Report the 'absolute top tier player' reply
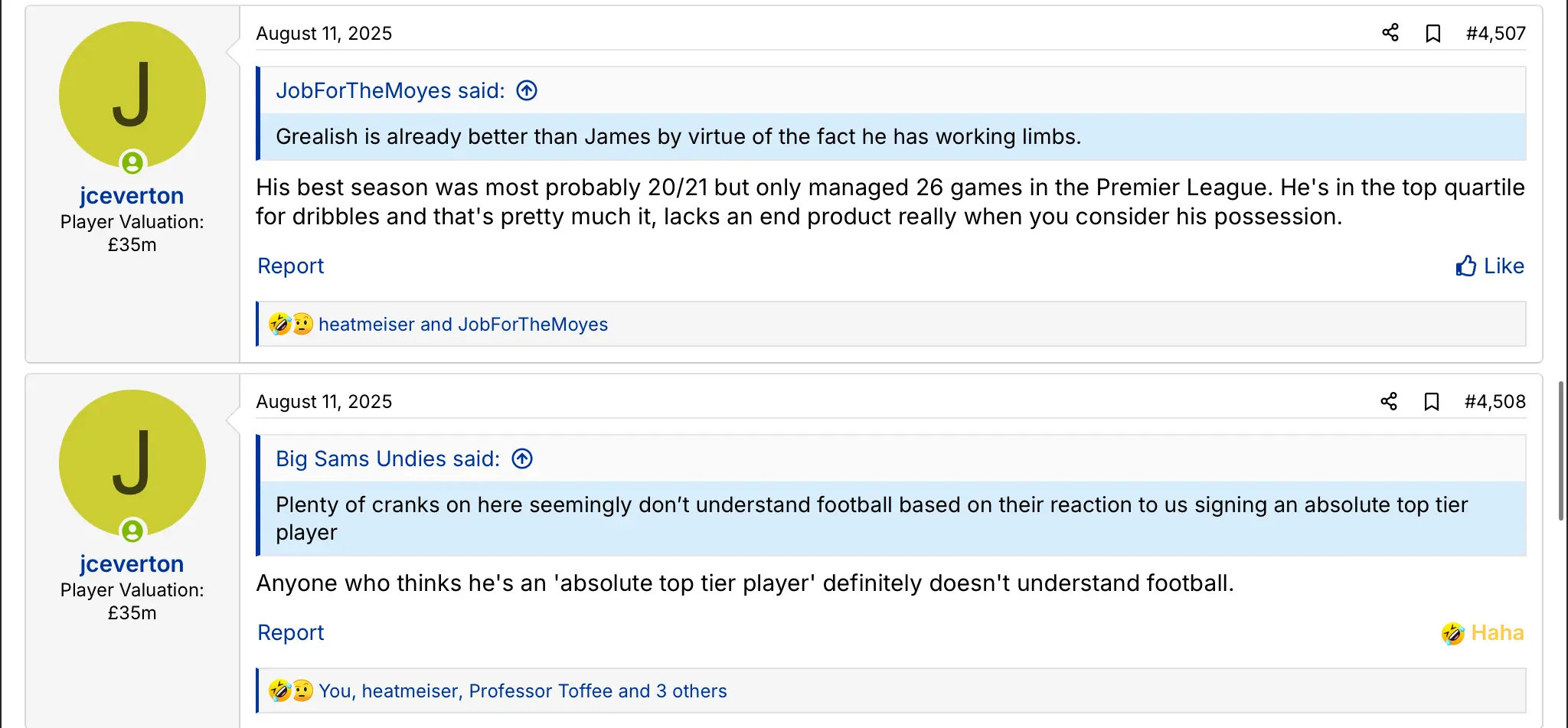This screenshot has width=1568, height=728. tap(290, 633)
